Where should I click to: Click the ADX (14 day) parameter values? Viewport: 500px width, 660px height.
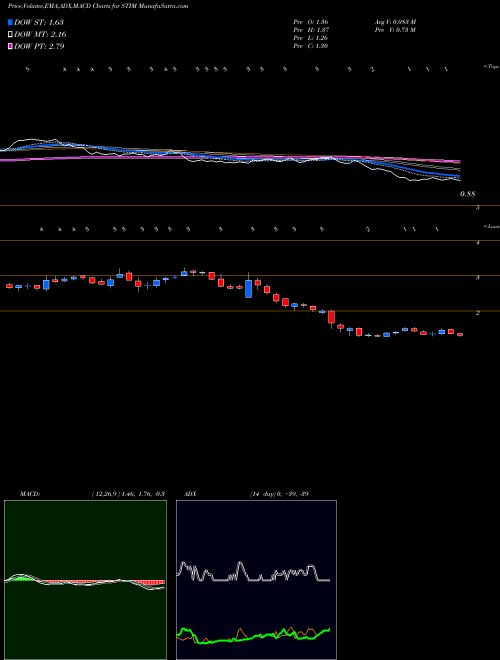279,494
